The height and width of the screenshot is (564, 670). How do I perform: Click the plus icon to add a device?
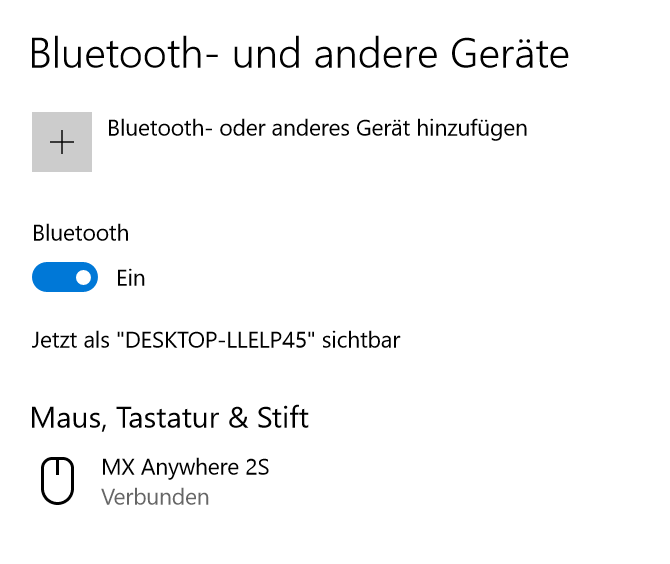click(62, 142)
